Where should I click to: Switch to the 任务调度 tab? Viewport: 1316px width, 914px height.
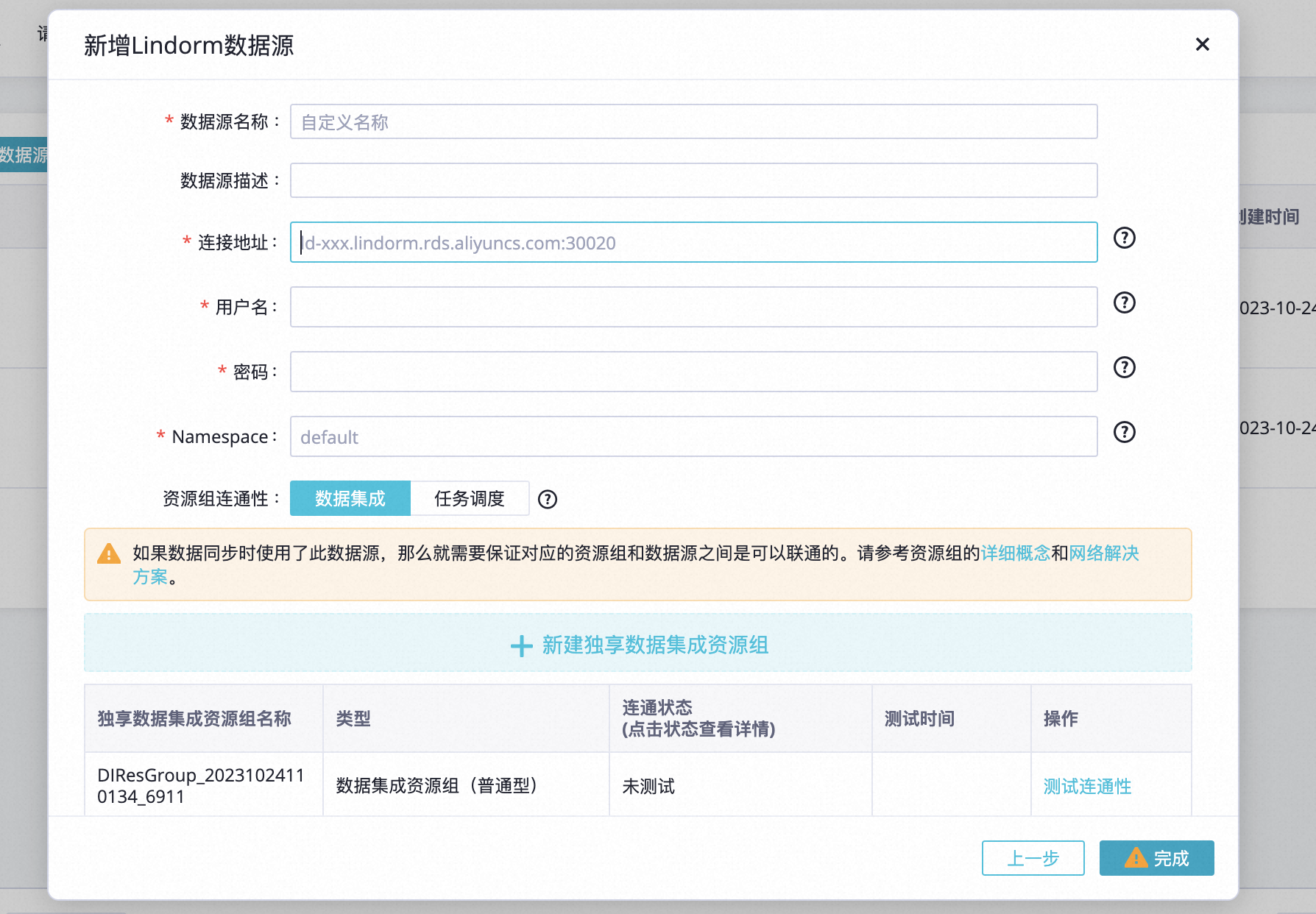click(470, 498)
